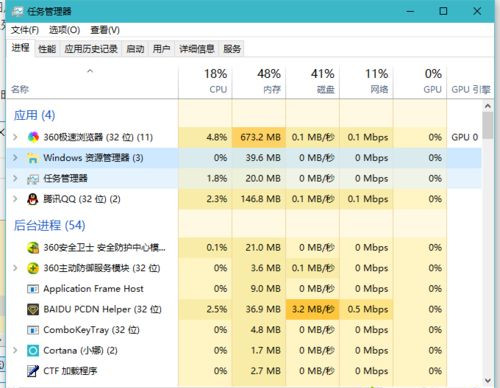The image size is (500, 388).
Task: Open the 查看(V) menu
Action: pyautogui.click(x=105, y=30)
